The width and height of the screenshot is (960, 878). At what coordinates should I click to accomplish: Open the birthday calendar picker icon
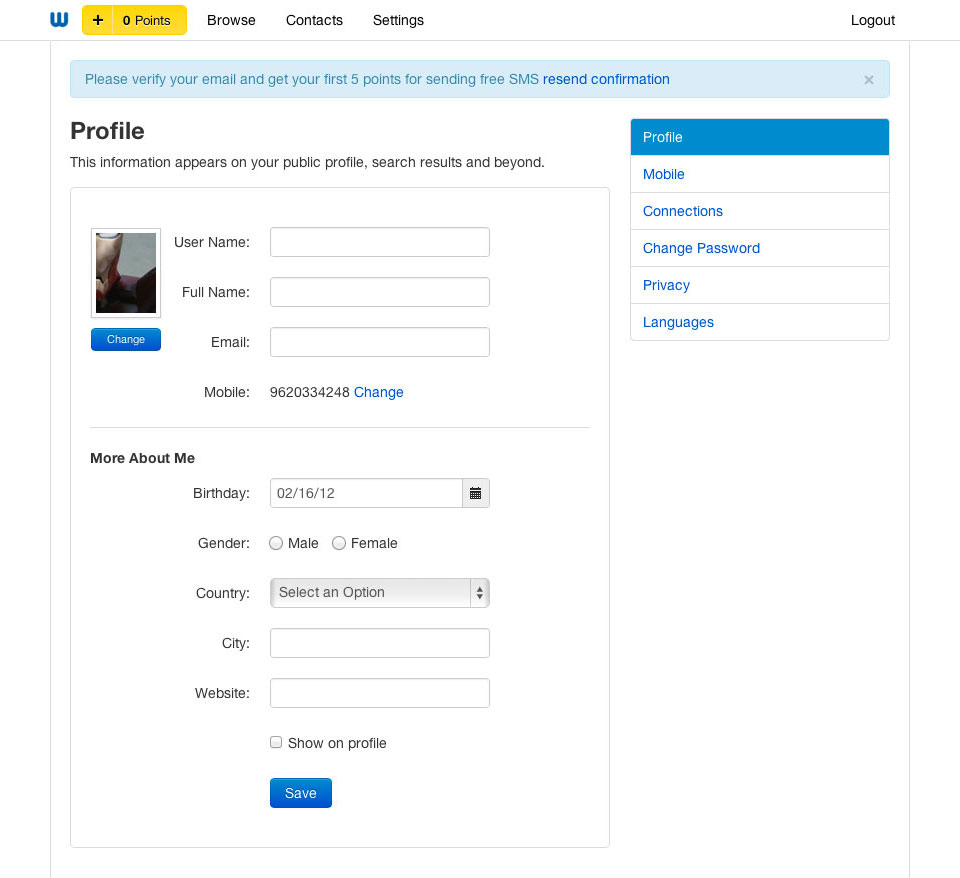click(x=476, y=493)
